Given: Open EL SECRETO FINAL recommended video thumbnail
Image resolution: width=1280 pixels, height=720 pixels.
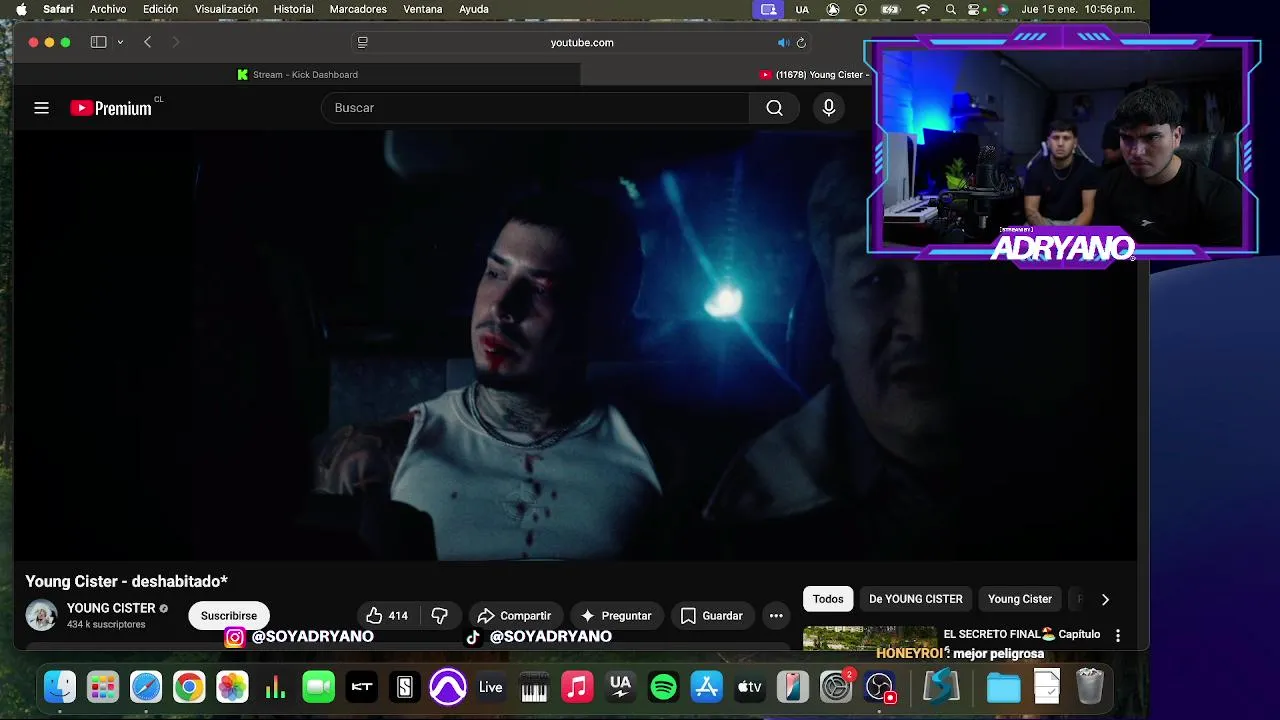Looking at the screenshot, I should coord(870,638).
